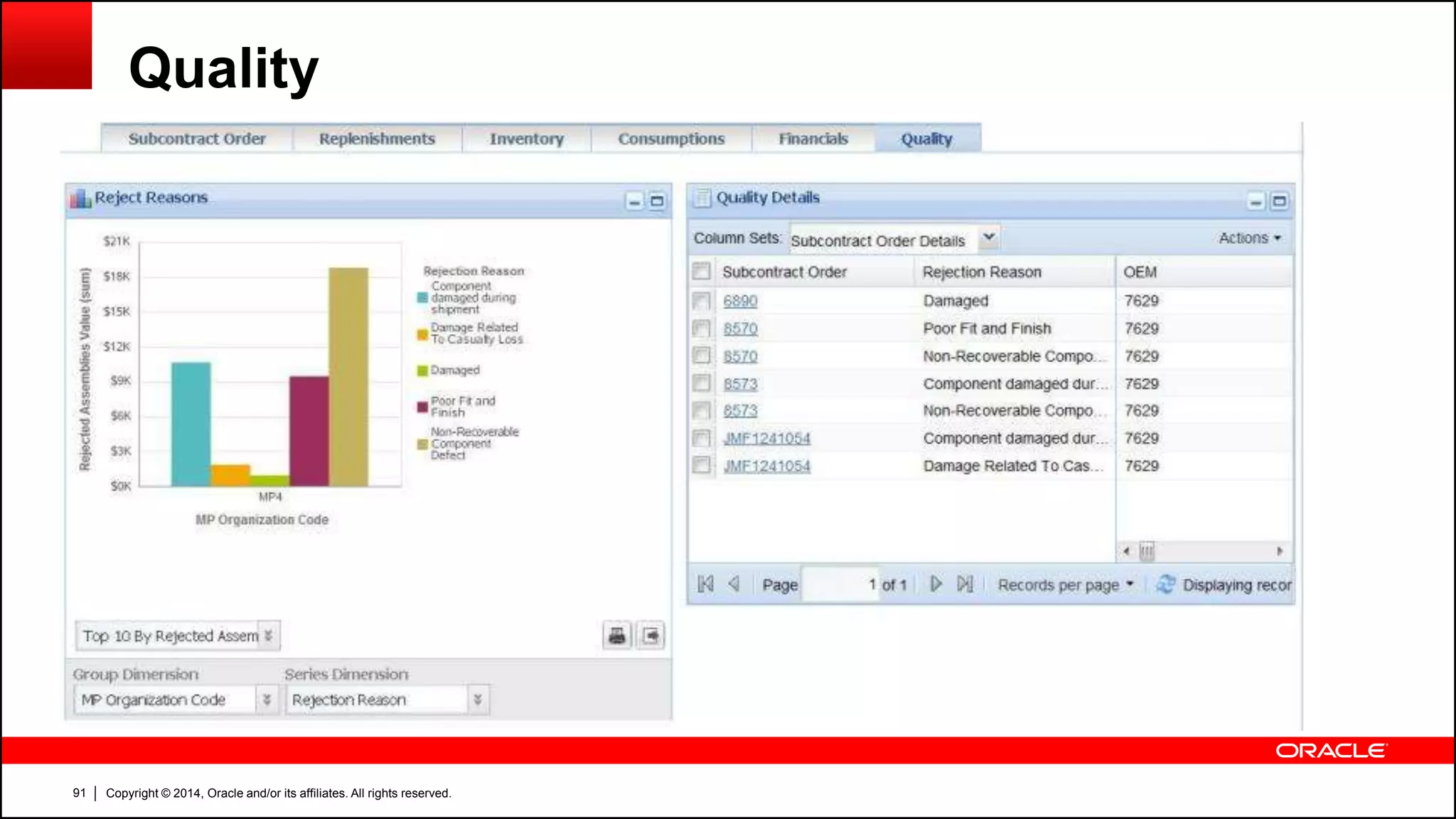Check the 8573 Component damaged row
The width and height of the screenshot is (1456, 819).
[702, 384]
